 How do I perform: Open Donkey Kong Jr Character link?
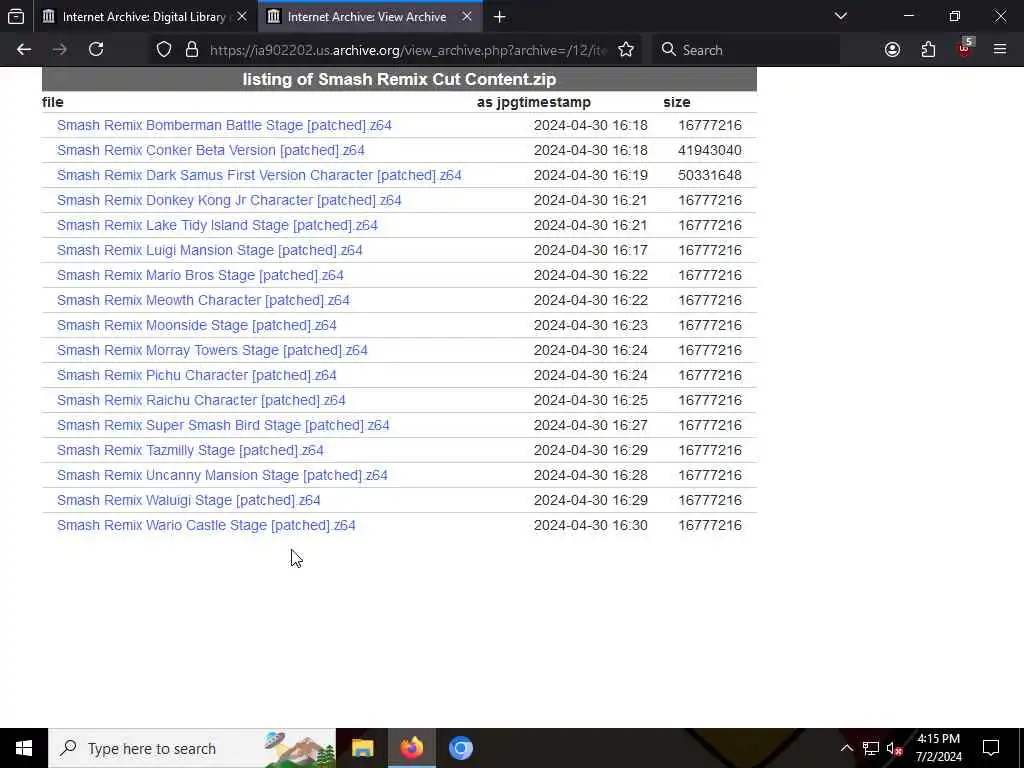229,200
